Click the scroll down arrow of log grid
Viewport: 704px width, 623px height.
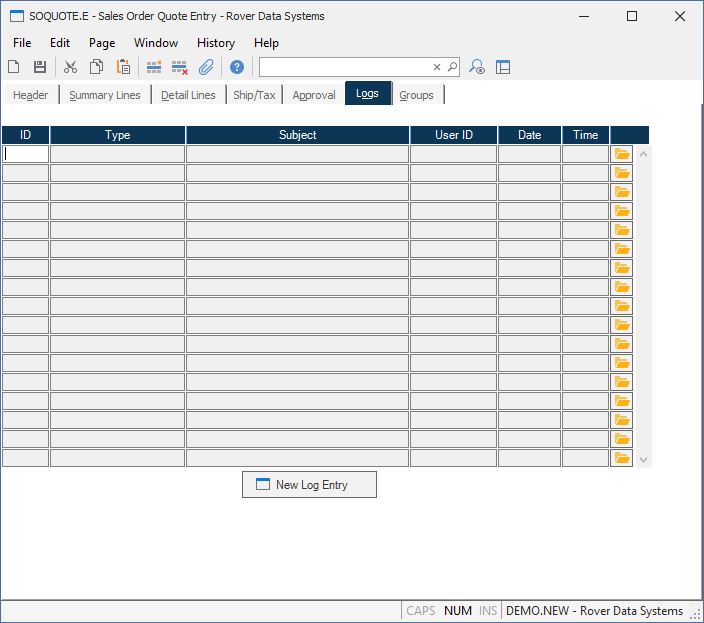coord(643,460)
